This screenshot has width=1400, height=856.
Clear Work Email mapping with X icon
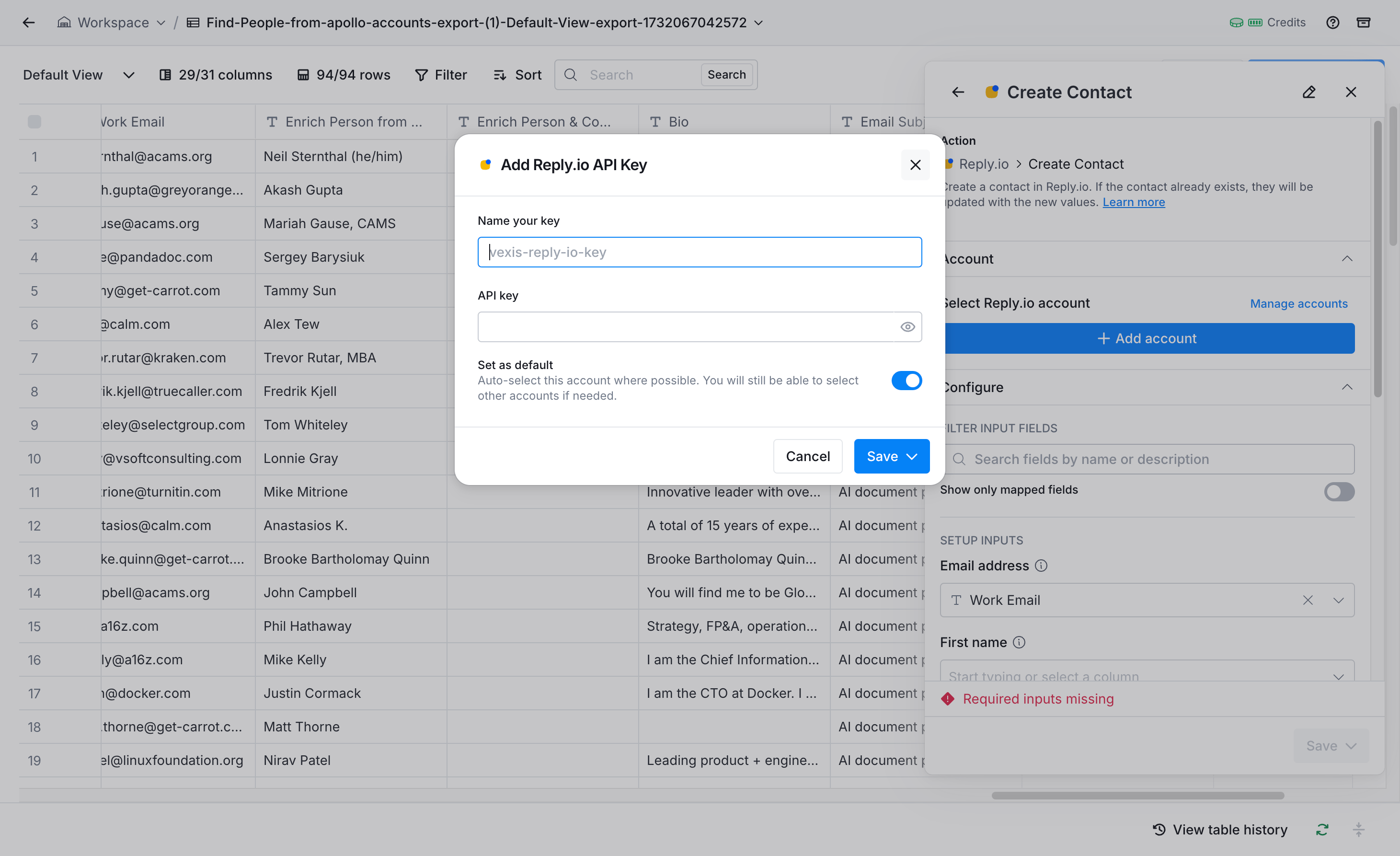(1308, 600)
